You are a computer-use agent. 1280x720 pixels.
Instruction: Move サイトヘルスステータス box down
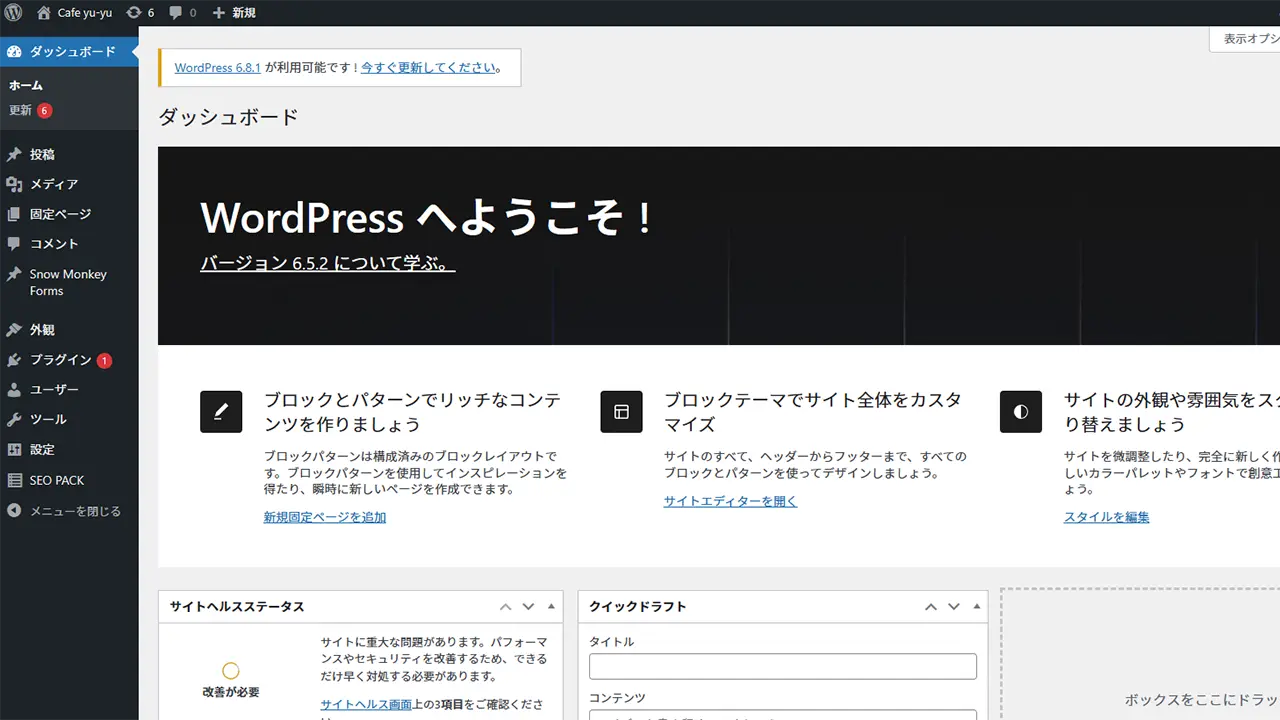click(528, 607)
